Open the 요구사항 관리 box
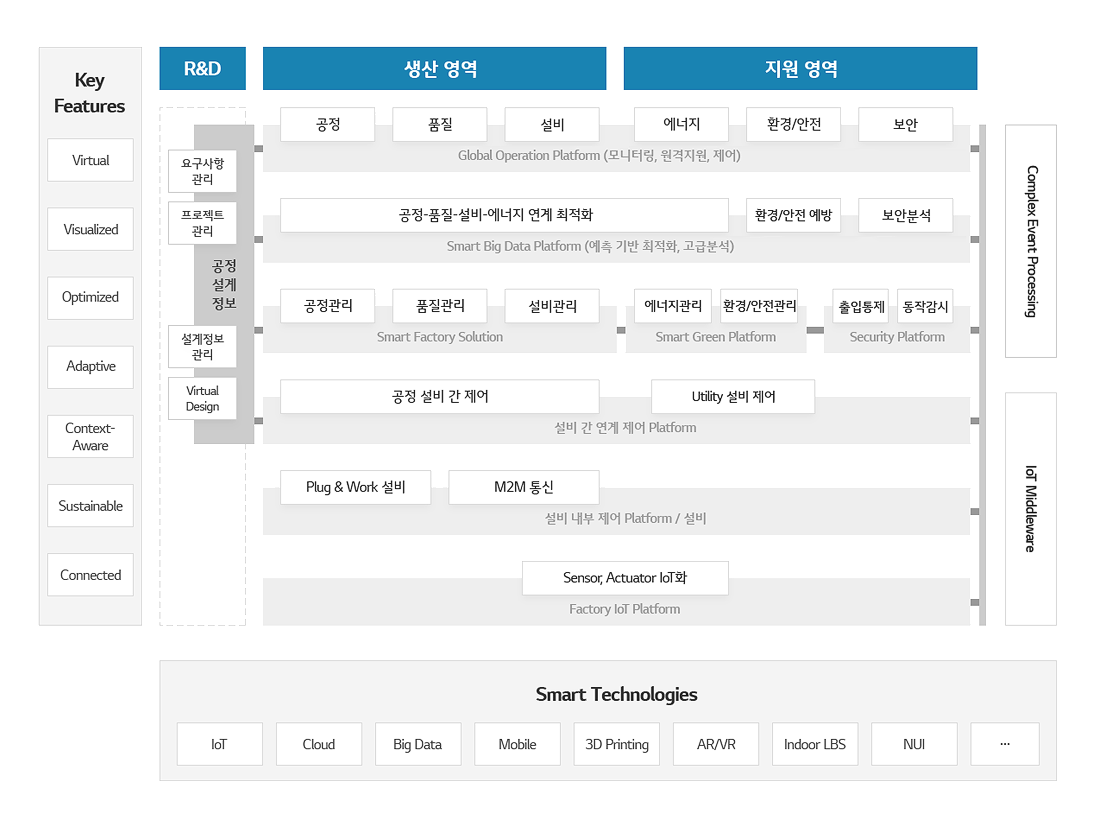 202,171
